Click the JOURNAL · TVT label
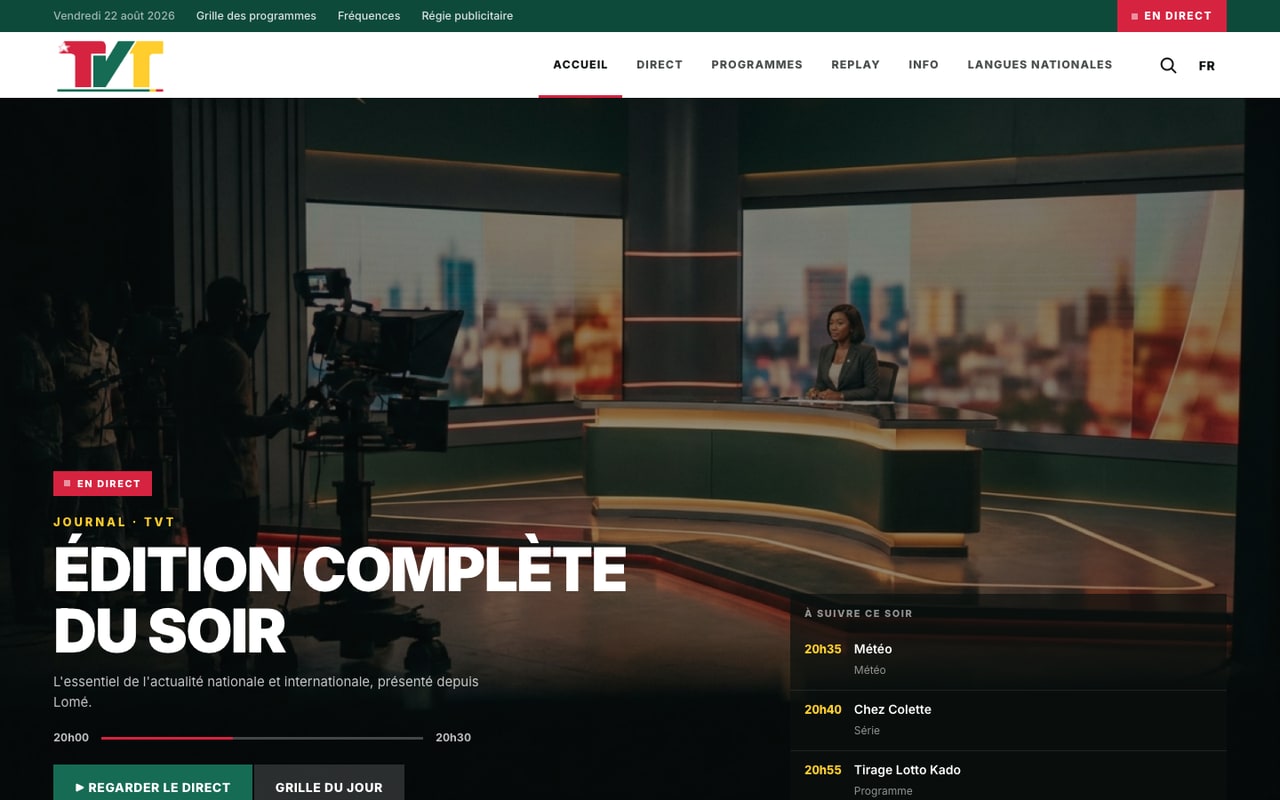This screenshot has width=1280, height=800. (x=114, y=522)
